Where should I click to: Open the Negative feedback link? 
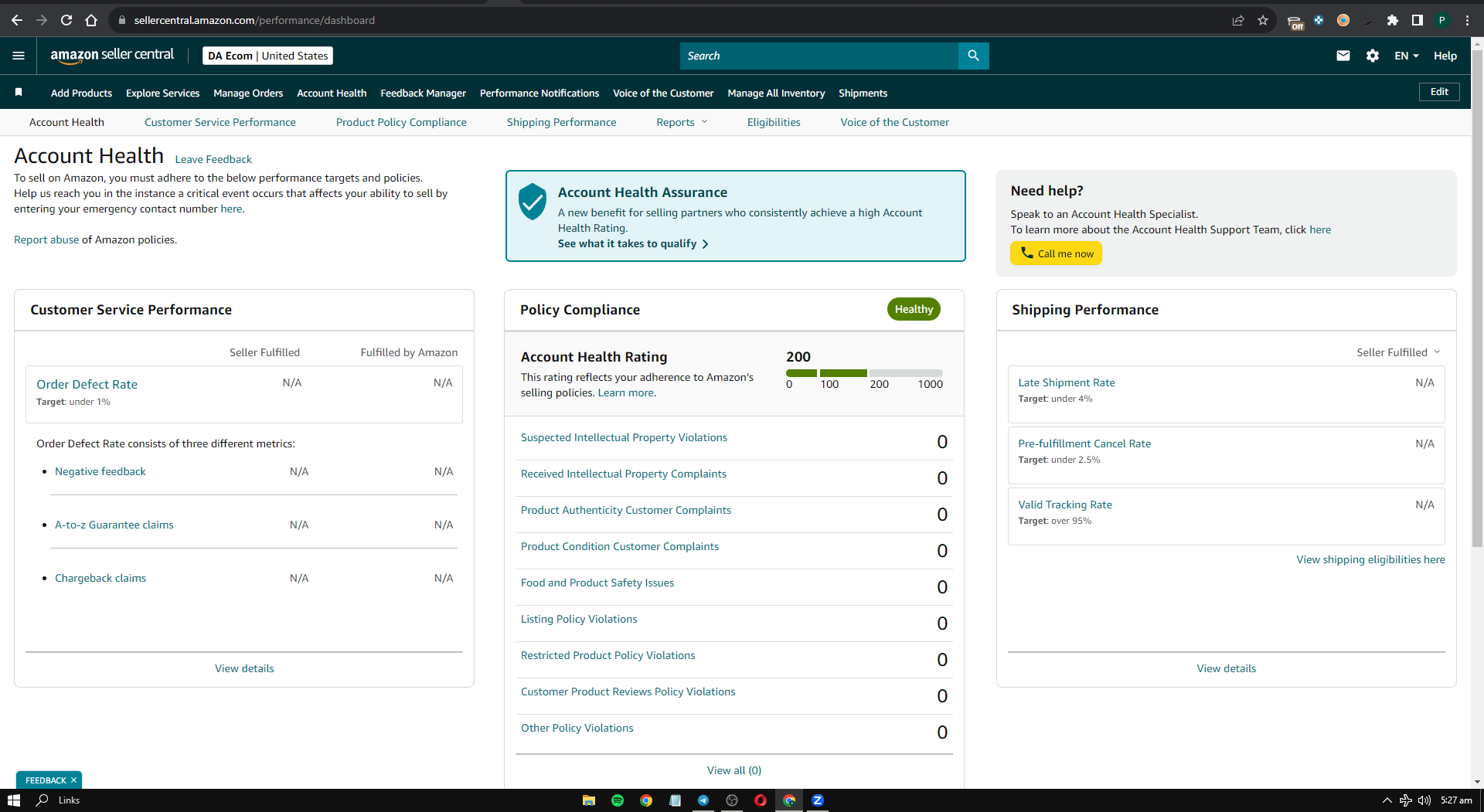(x=100, y=471)
